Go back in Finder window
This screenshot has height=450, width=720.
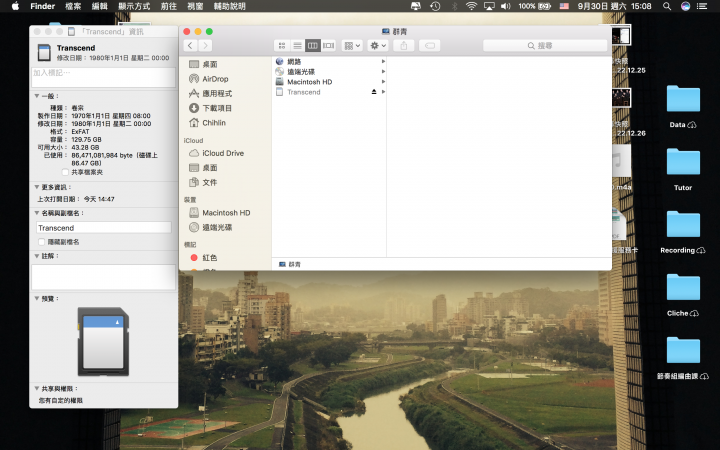pos(190,45)
